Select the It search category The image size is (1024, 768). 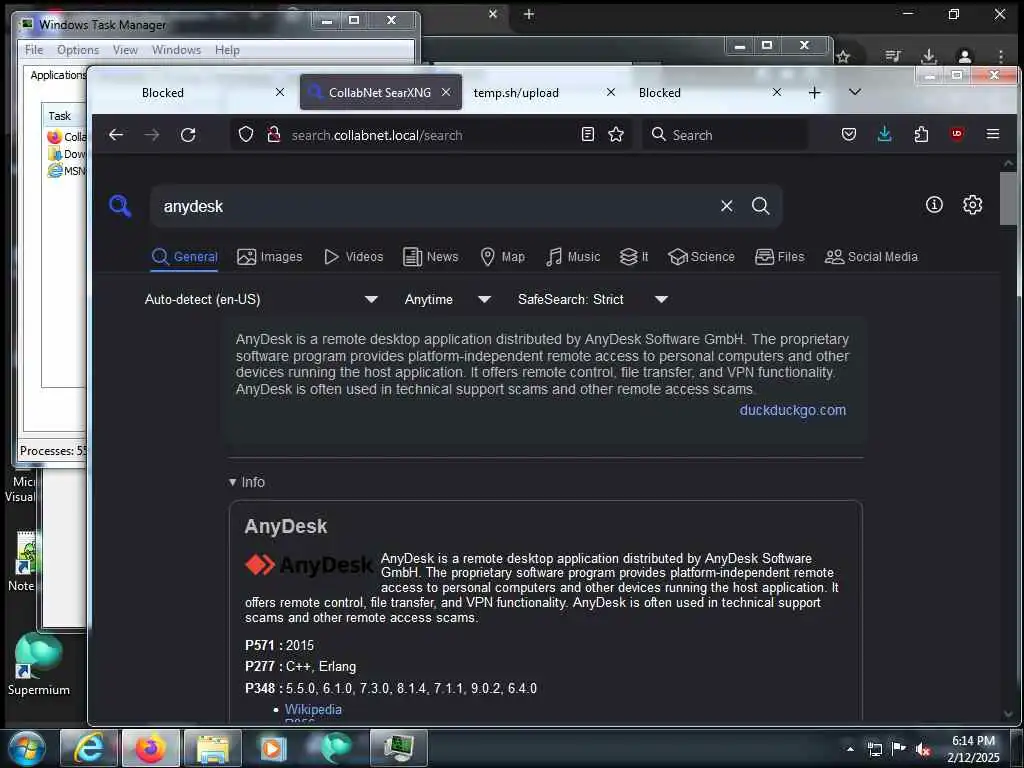(x=633, y=257)
